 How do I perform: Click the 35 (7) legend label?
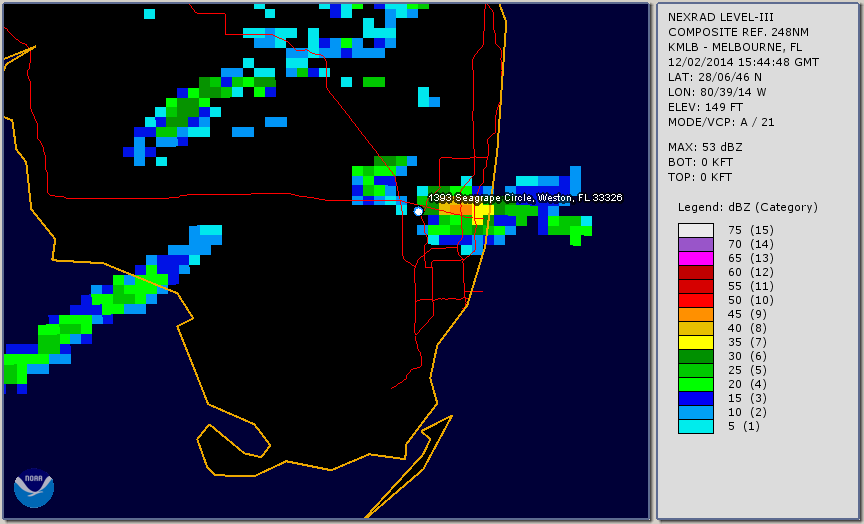click(746, 342)
